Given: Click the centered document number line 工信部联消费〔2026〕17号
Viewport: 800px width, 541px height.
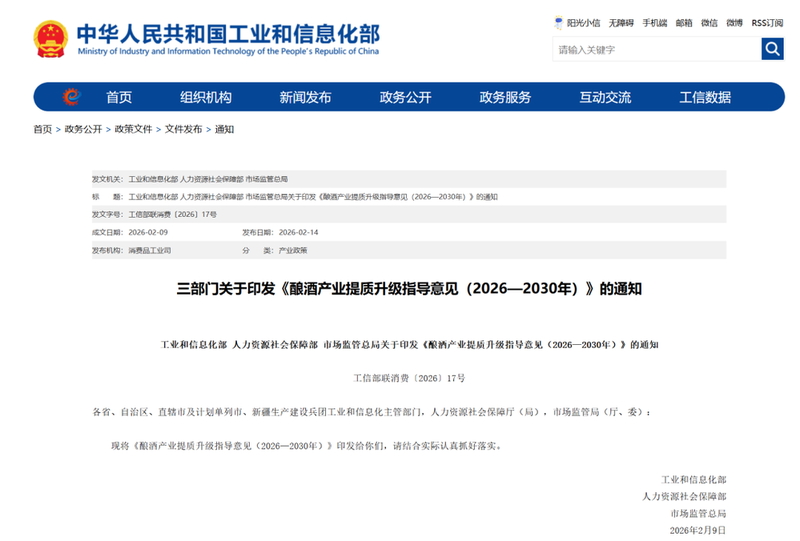Looking at the screenshot, I should click(x=409, y=378).
